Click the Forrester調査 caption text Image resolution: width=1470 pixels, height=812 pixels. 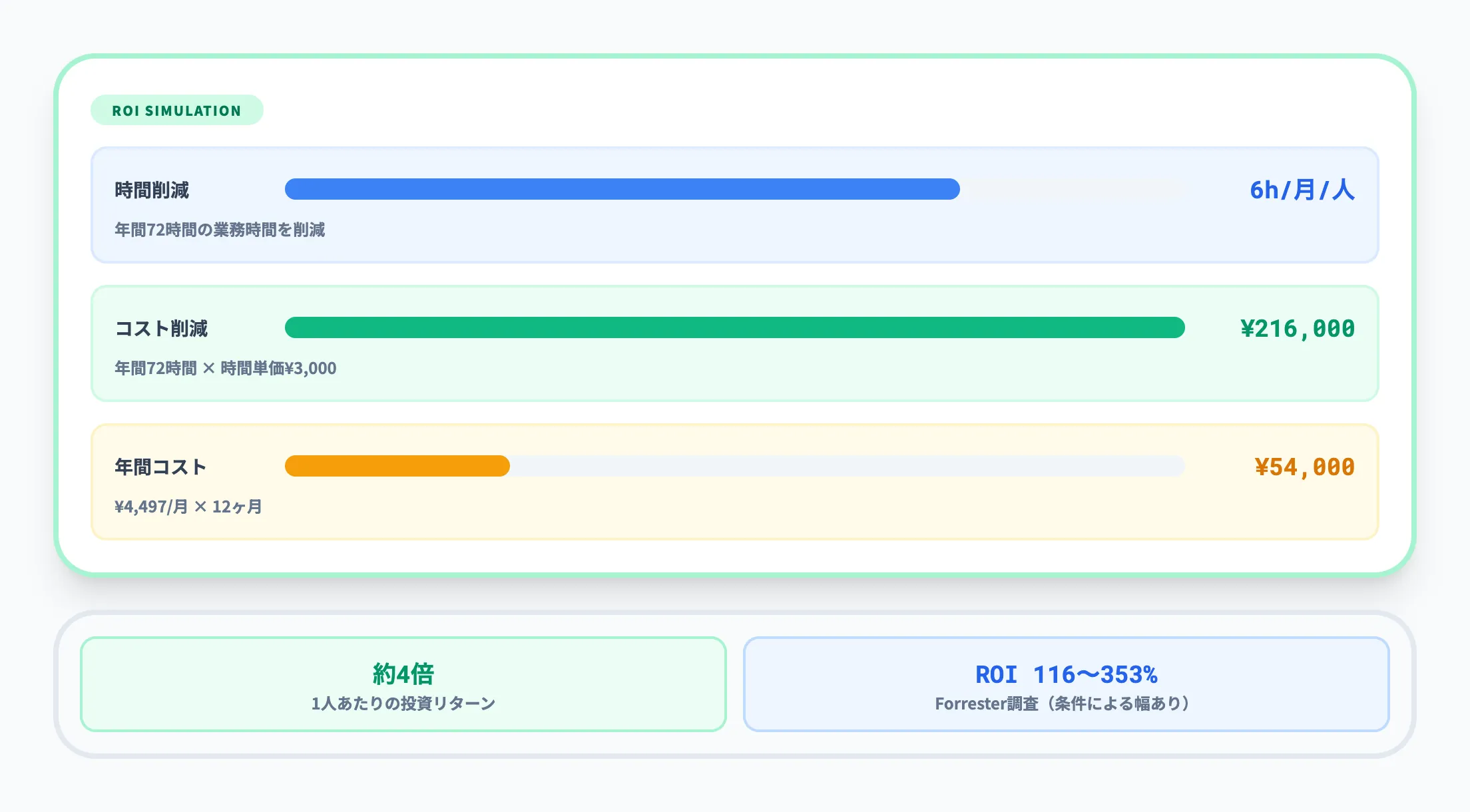pyautogui.click(x=987, y=704)
